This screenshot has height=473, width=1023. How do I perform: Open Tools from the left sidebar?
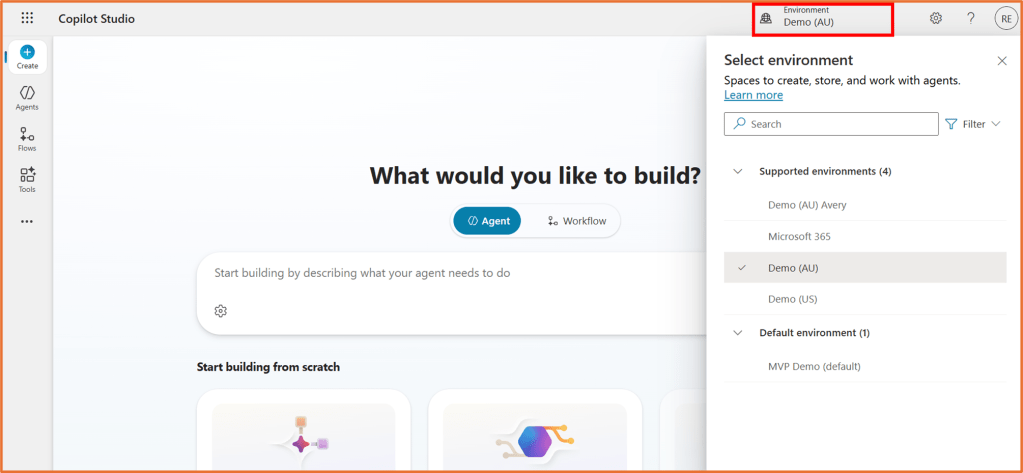(x=27, y=179)
